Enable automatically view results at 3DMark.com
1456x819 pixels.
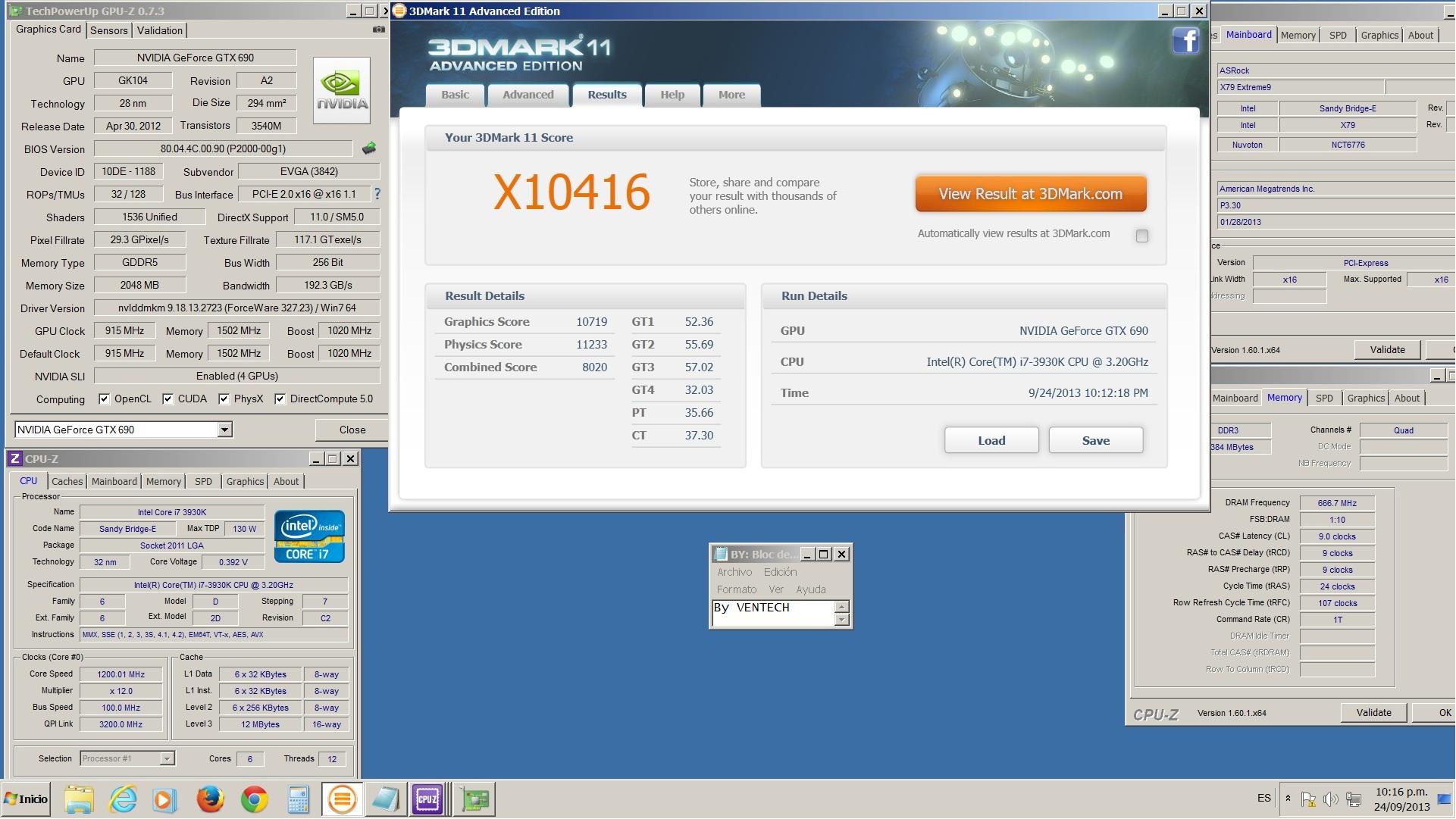tap(1141, 236)
